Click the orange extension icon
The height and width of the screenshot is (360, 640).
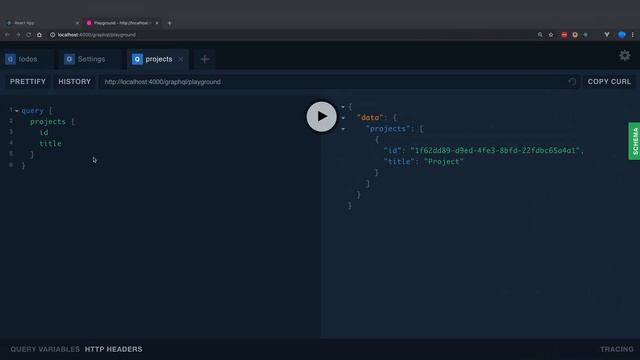point(575,35)
